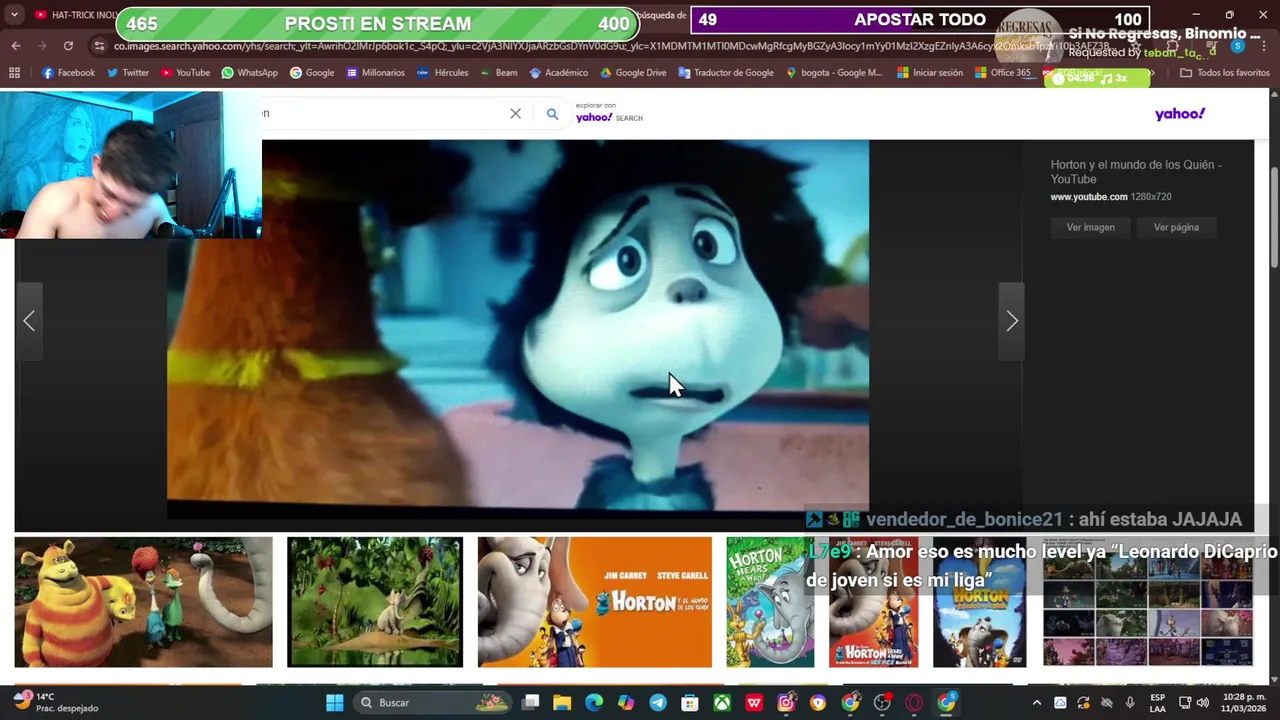Image resolution: width=1280 pixels, height=720 pixels.
Task: Open the Todos los favoritos folder
Action: point(1225,73)
